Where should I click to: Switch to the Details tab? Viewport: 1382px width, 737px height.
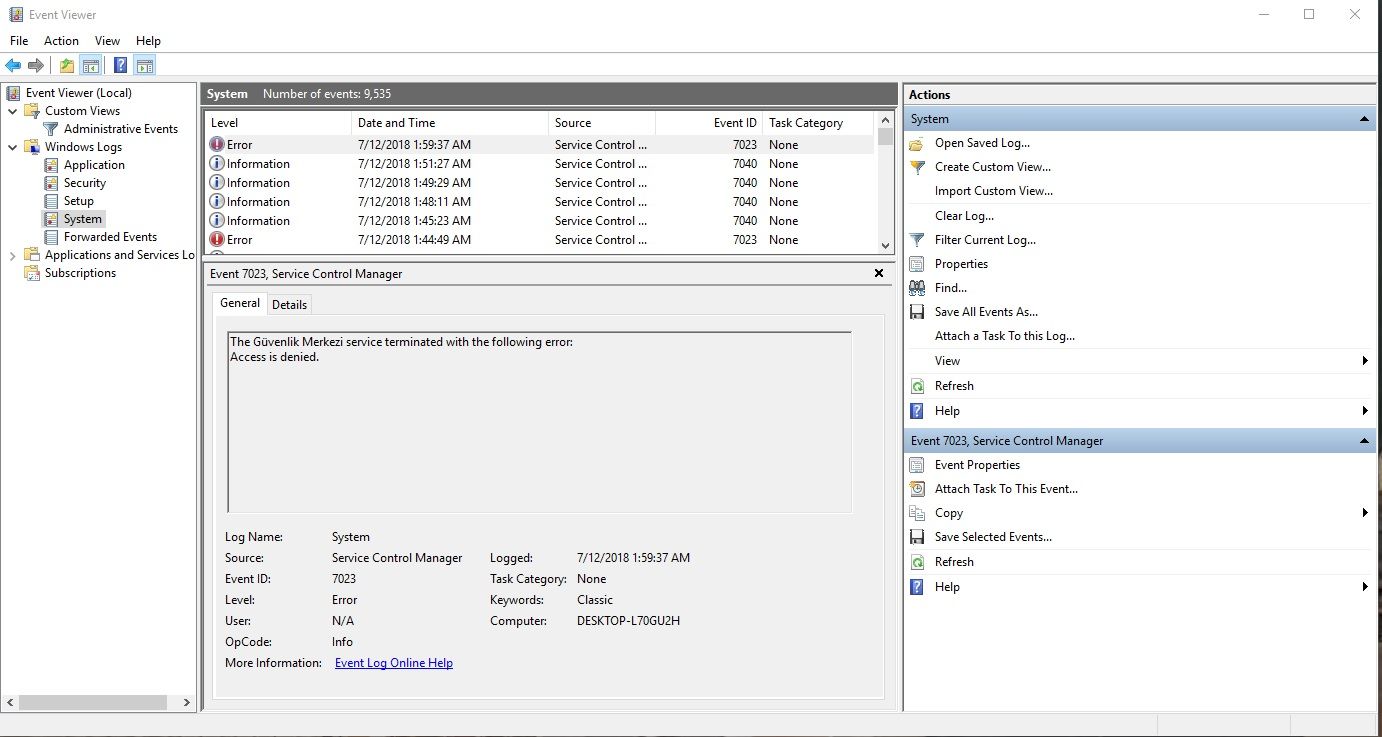pos(289,304)
